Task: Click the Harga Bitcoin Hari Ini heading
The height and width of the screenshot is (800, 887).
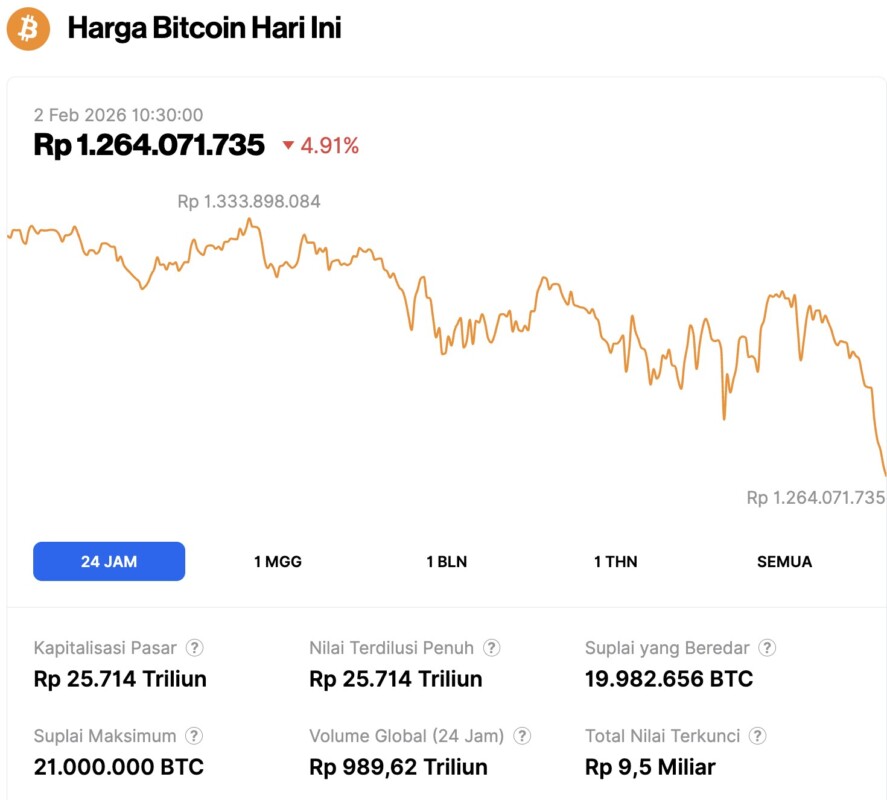Action: tap(205, 28)
